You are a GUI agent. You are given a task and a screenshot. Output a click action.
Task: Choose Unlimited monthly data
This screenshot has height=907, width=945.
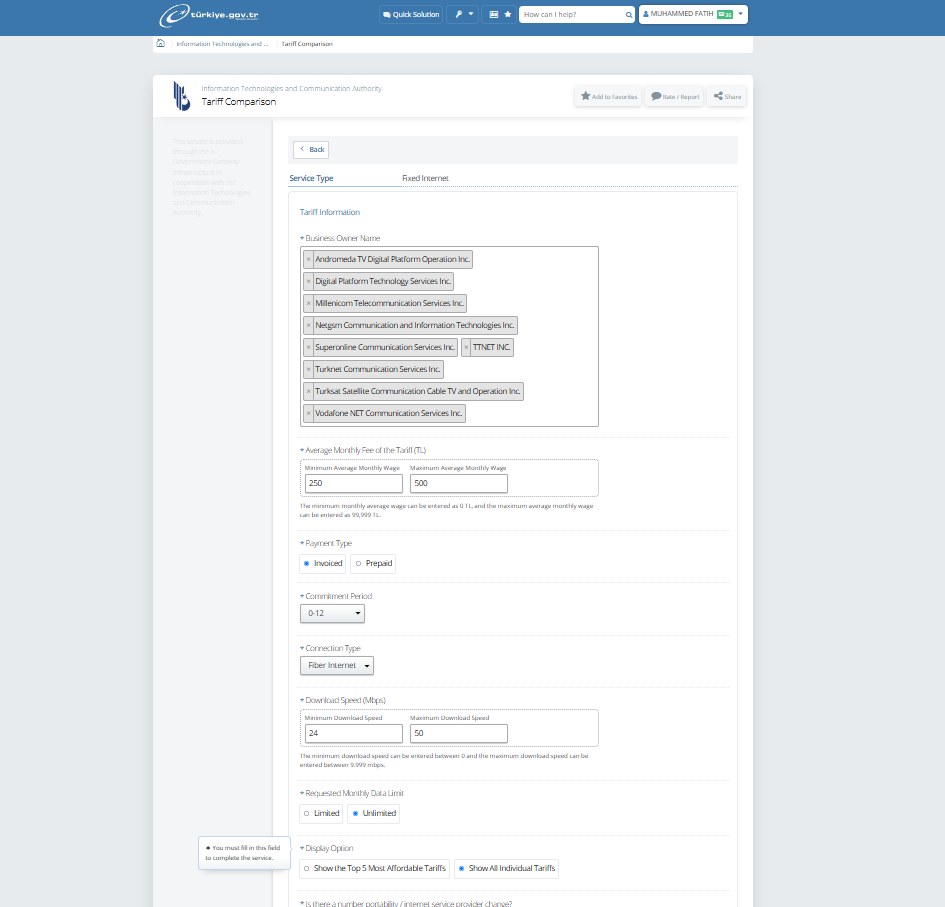374,814
